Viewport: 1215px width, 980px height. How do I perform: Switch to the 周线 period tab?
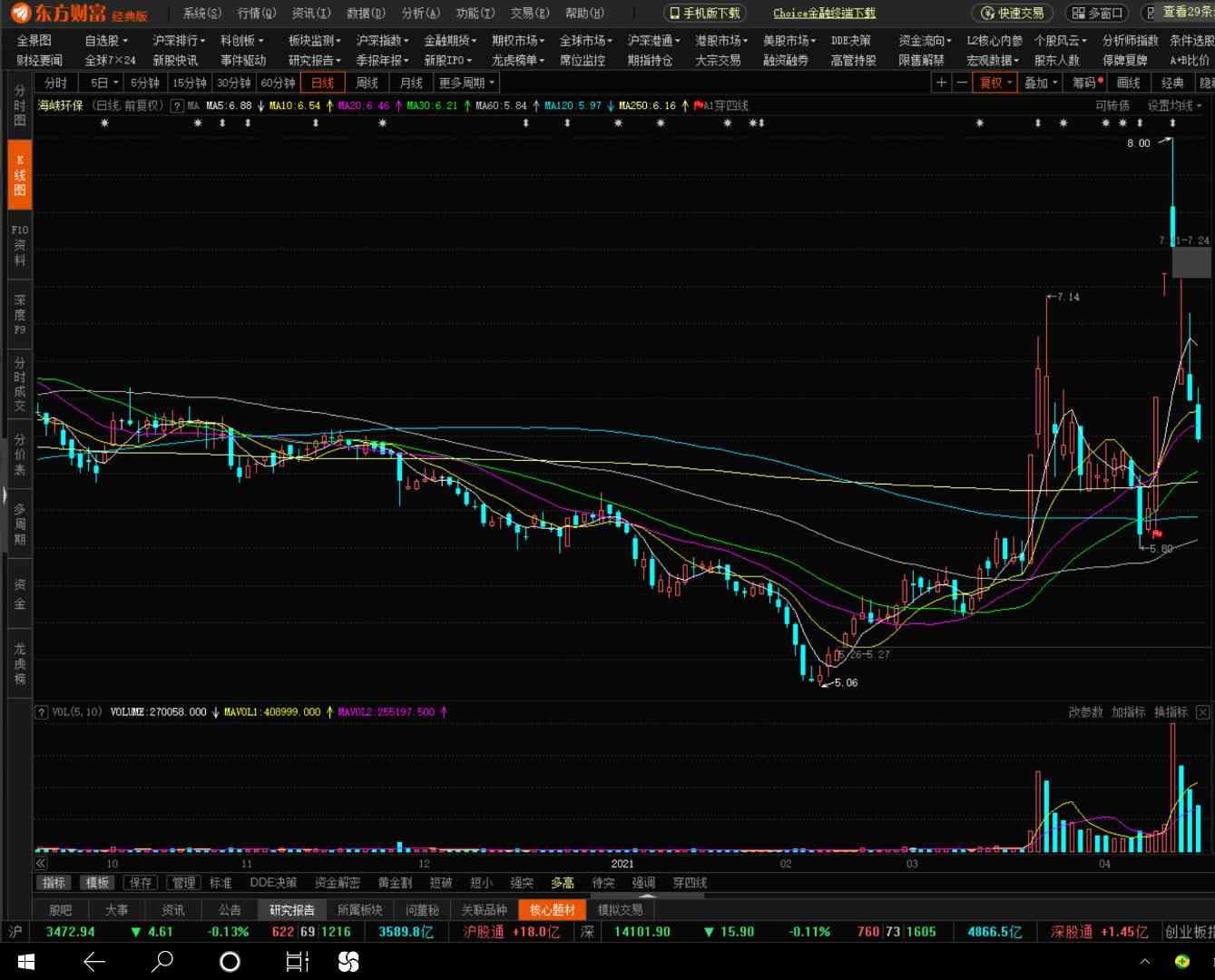367,83
